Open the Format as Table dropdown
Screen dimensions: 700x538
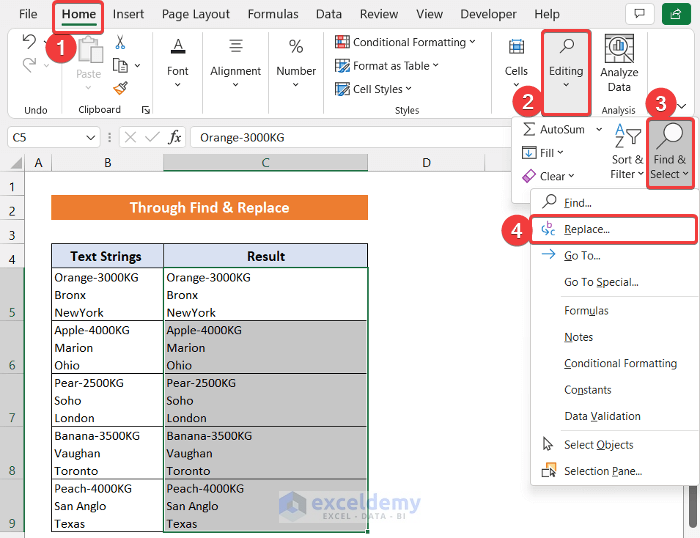tap(387, 66)
